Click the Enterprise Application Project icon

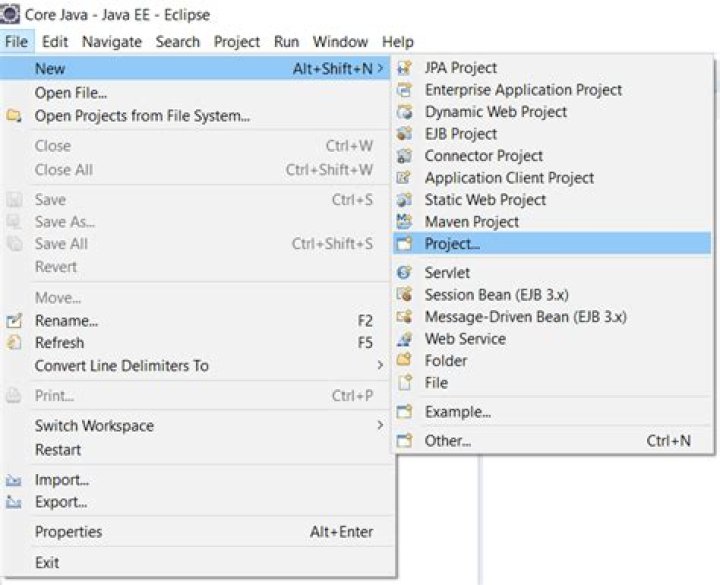tap(405, 90)
